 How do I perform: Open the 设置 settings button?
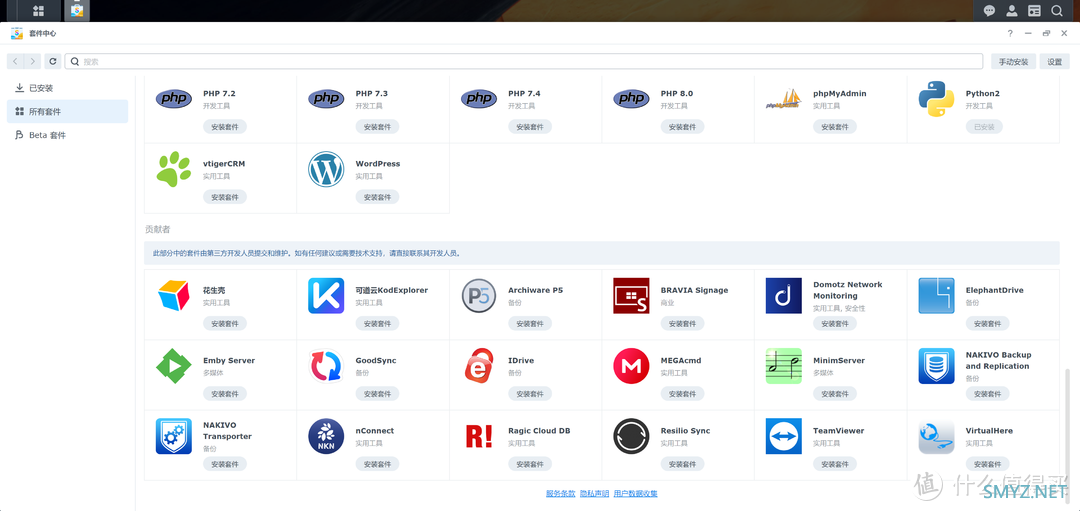point(1055,61)
